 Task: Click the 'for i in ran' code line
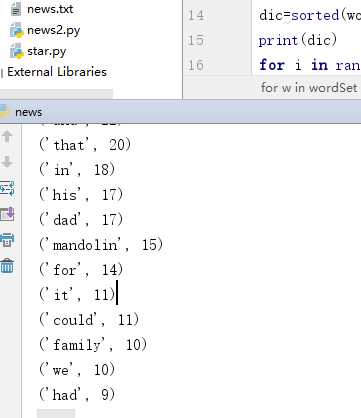coord(310,65)
